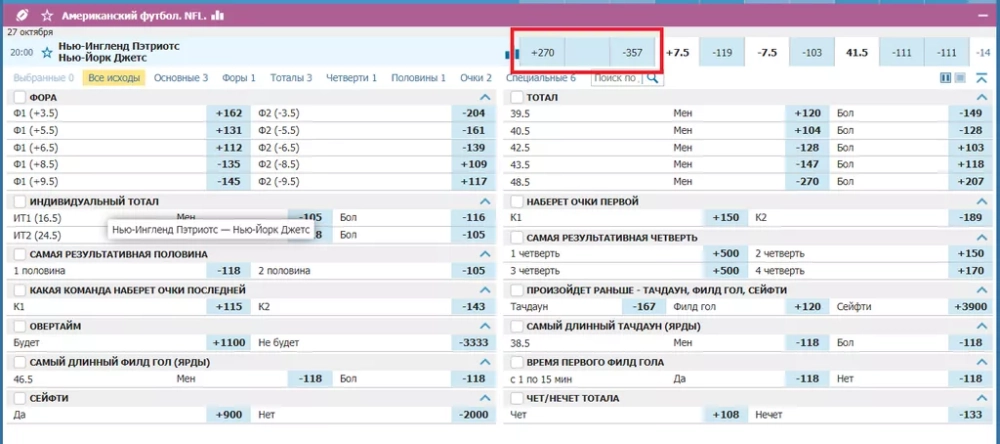
Task: Tick the ТОТАЛ market checkbox
Action: click(x=516, y=97)
